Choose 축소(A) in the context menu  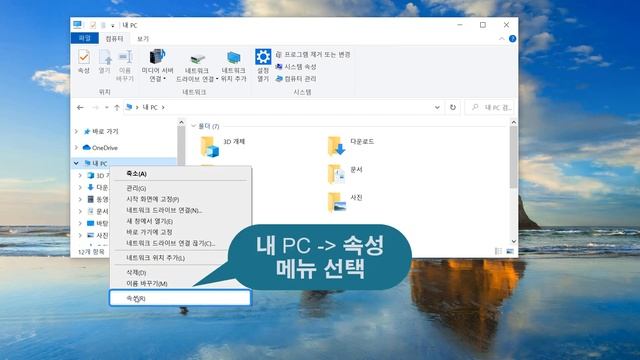[180, 173]
